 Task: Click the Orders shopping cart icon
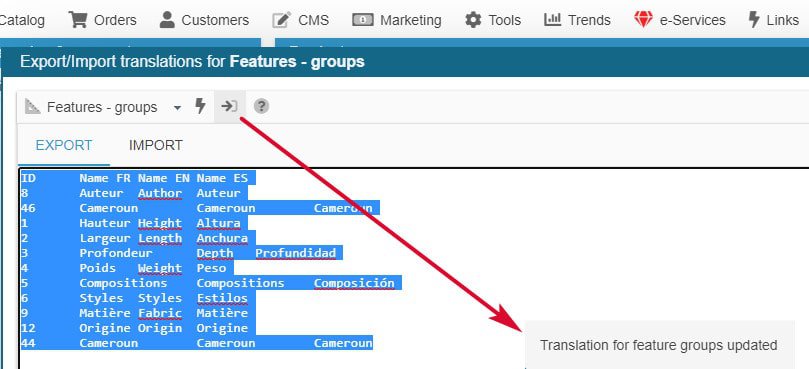77,20
